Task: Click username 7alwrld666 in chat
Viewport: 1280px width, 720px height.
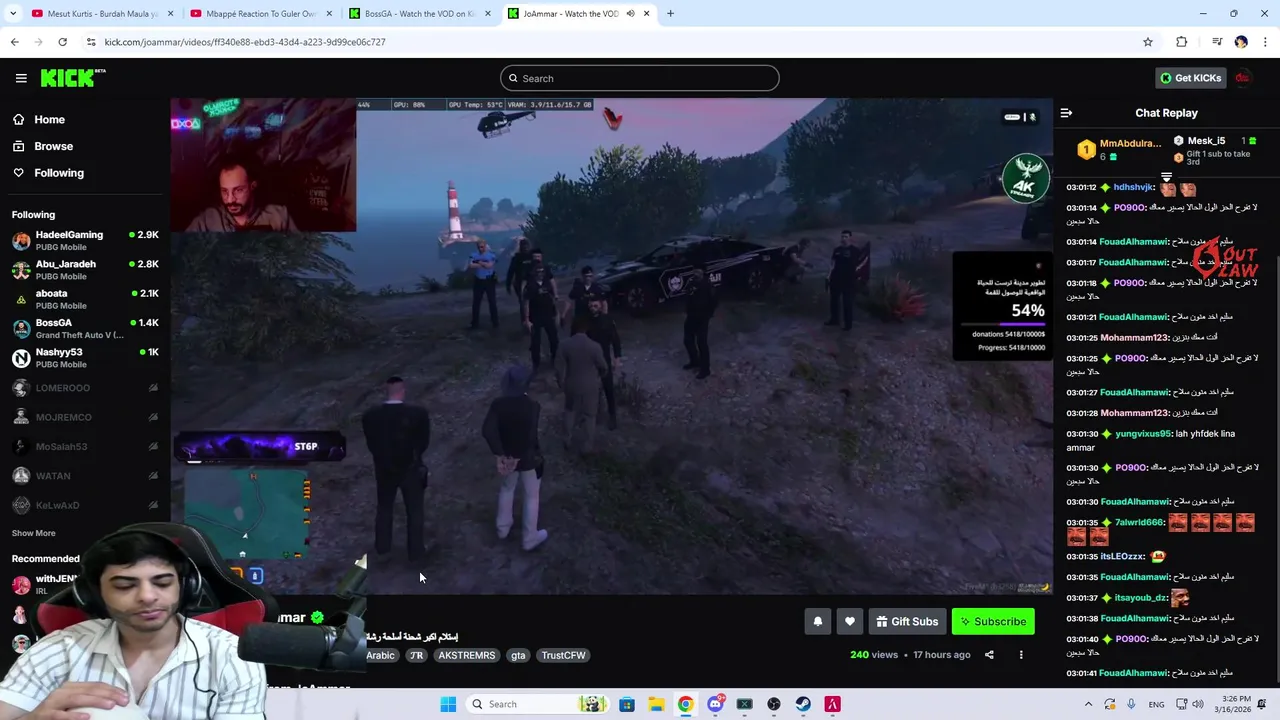Action: coord(1139,522)
